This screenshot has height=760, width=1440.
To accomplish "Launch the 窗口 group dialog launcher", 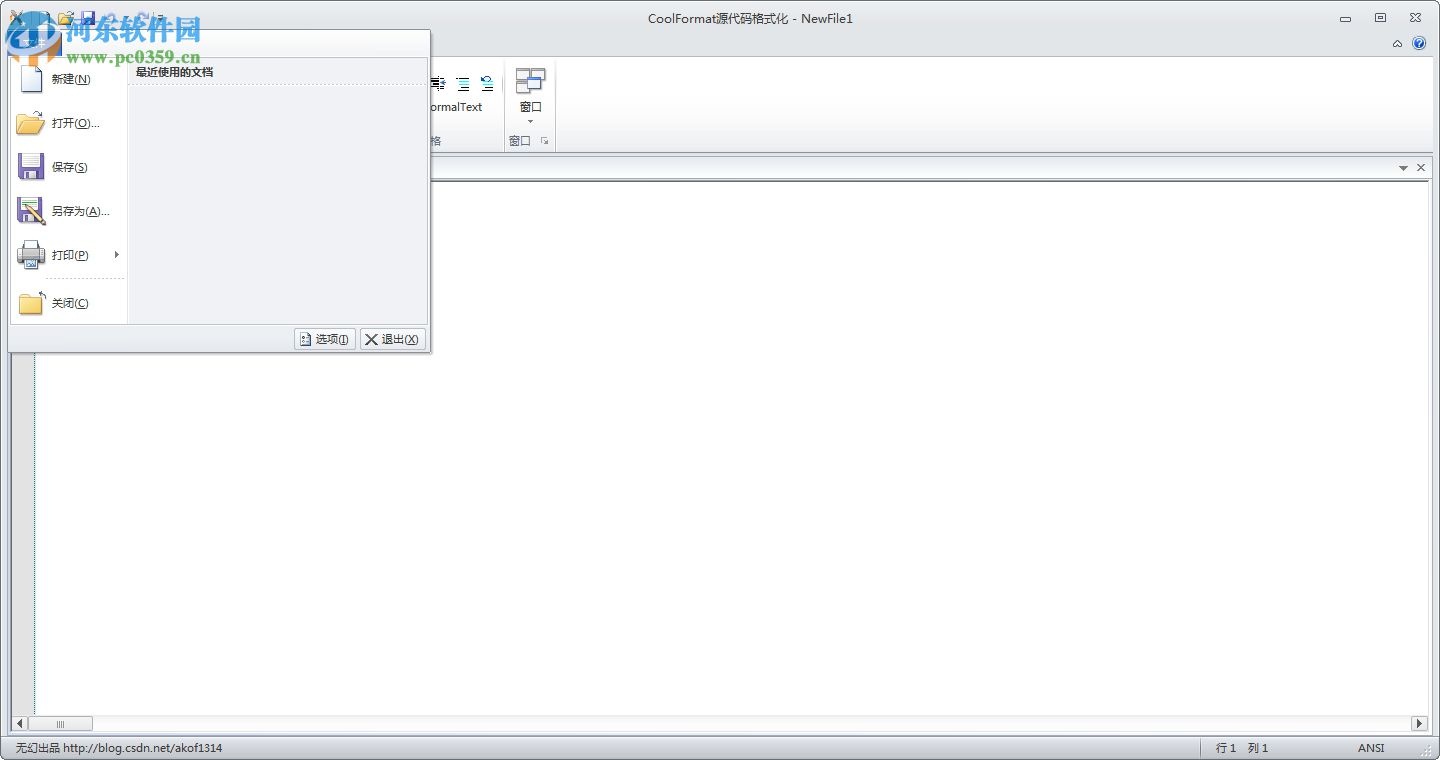I will point(545,141).
